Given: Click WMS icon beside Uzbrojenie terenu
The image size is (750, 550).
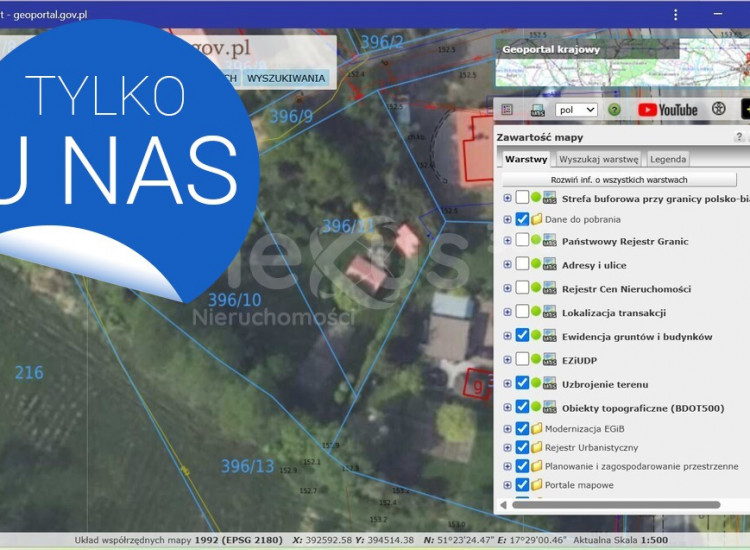Looking at the screenshot, I should click(550, 384).
